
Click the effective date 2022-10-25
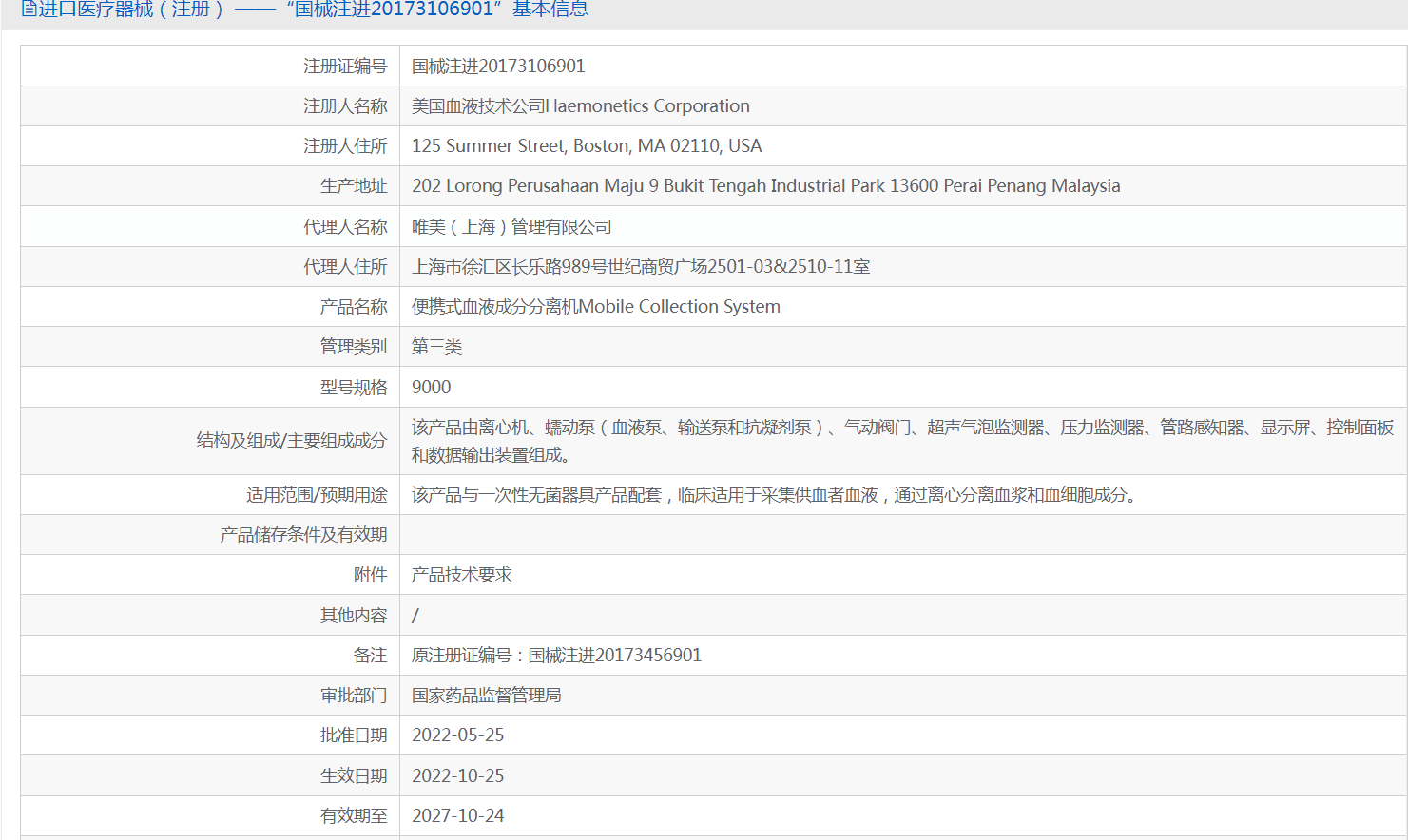tap(457, 775)
